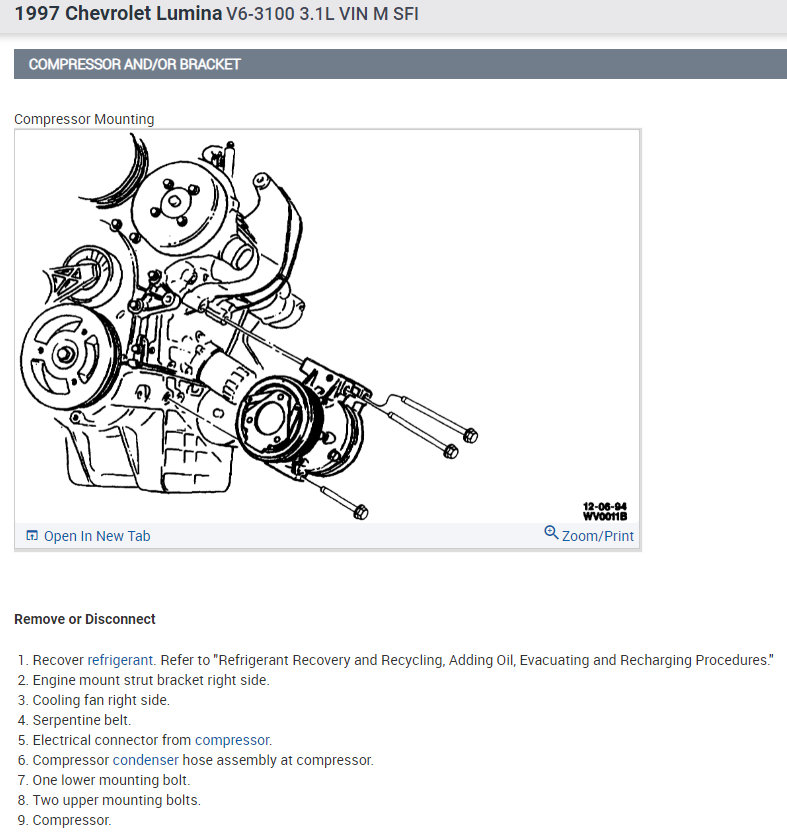Viewport: 787px width, 834px height.
Task: Select the Remove or Disconnect heading
Action: click(85, 619)
